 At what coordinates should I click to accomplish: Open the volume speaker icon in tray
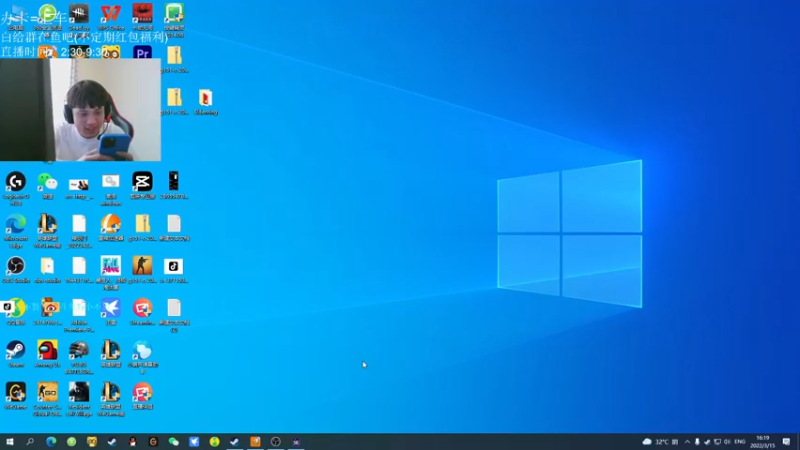pos(727,442)
